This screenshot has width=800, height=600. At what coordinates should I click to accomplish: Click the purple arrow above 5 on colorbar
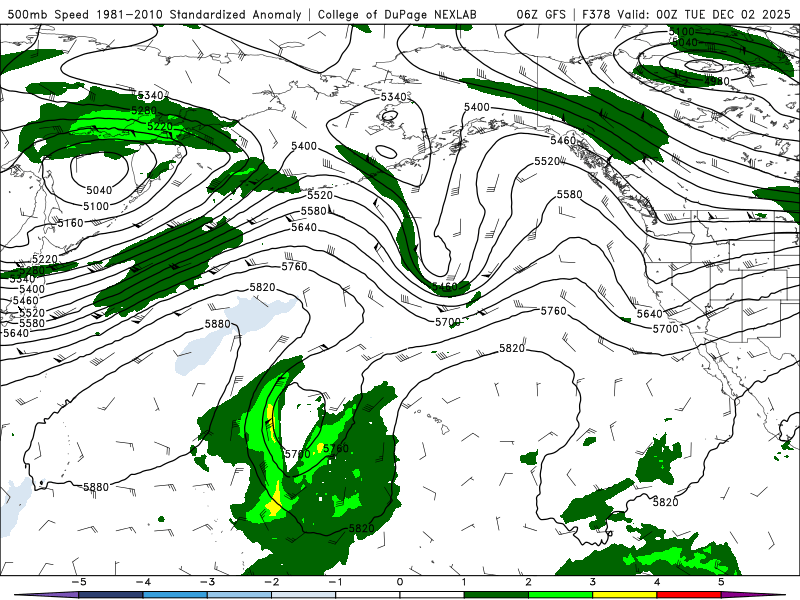(753, 595)
